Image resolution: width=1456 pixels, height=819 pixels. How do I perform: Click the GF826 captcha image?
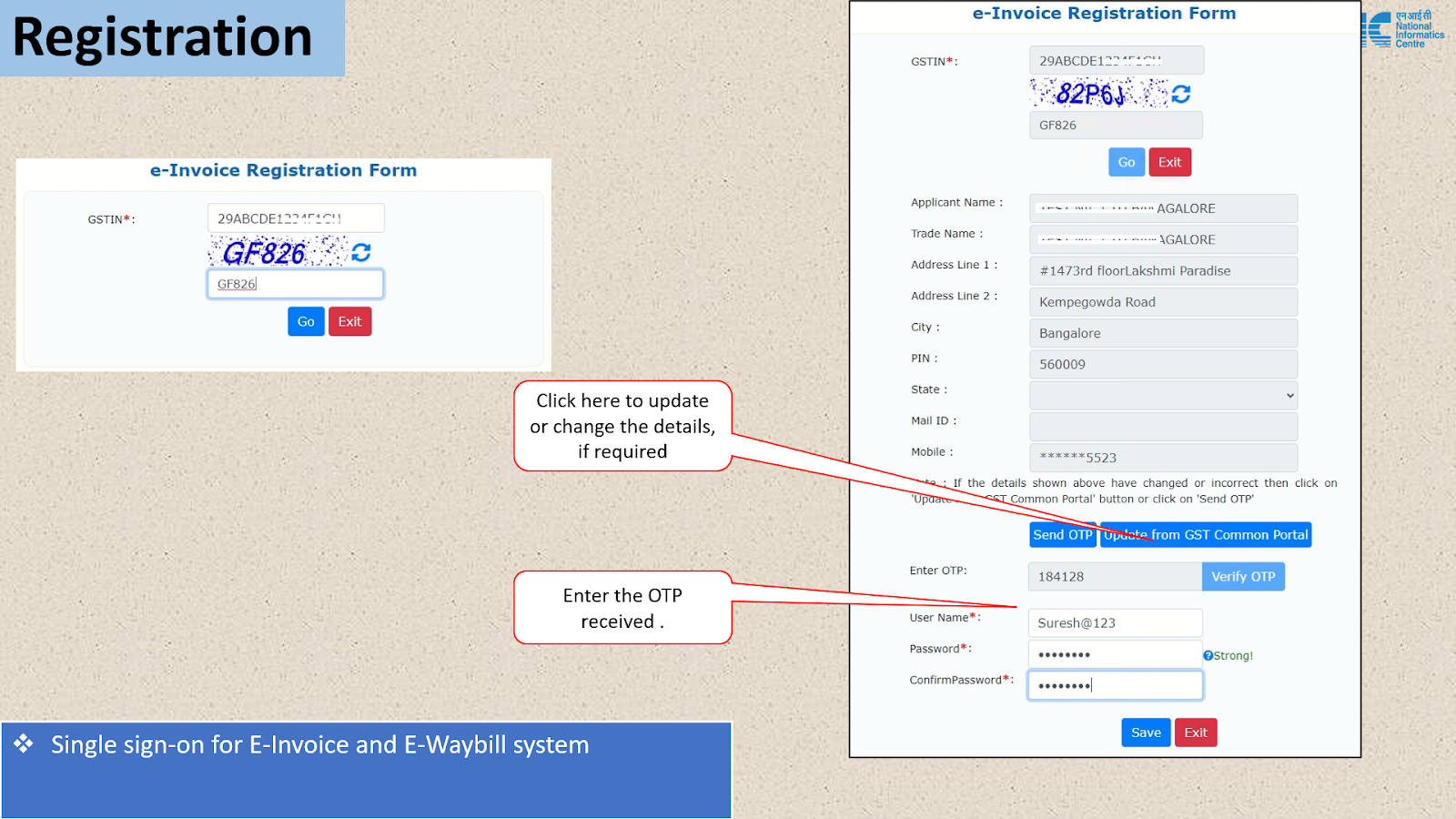(277, 252)
